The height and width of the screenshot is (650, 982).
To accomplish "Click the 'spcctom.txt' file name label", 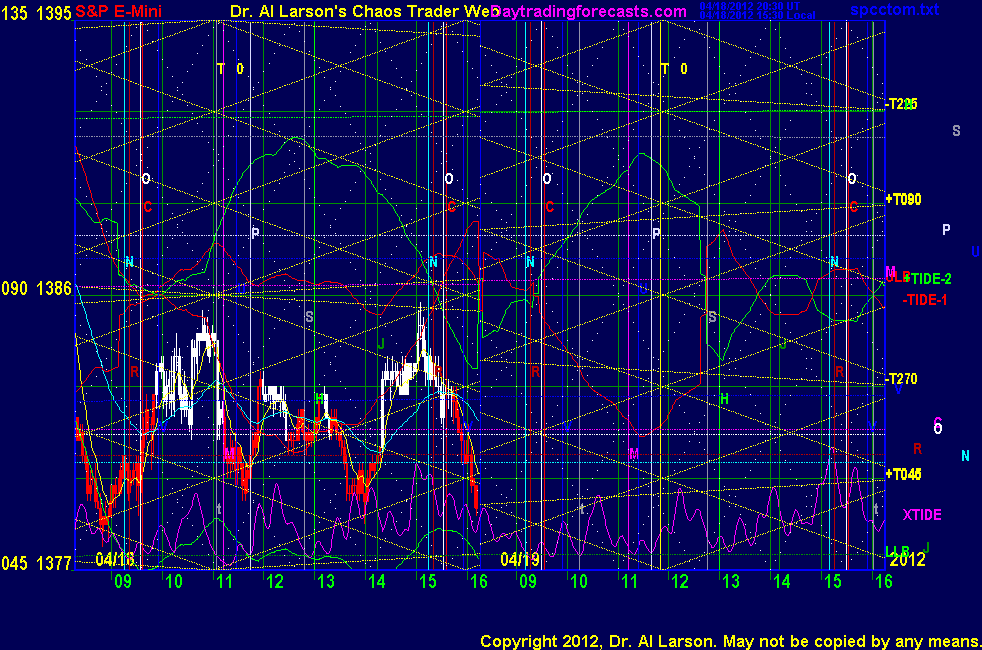I will pos(895,9).
